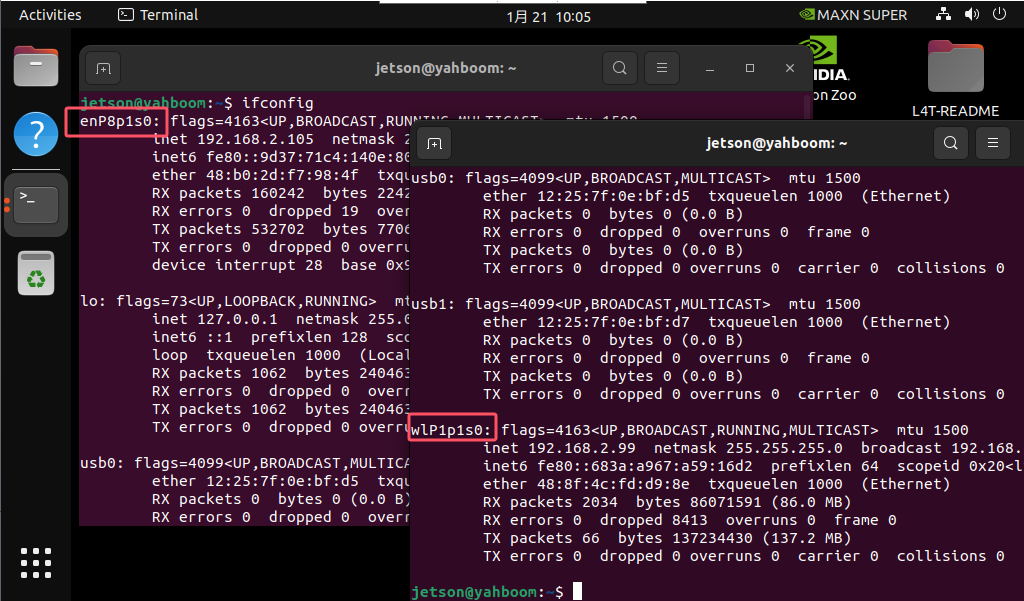Viewport: 1024px width, 601px height.
Task: Show Applications grid in the dock
Action: click(36, 562)
